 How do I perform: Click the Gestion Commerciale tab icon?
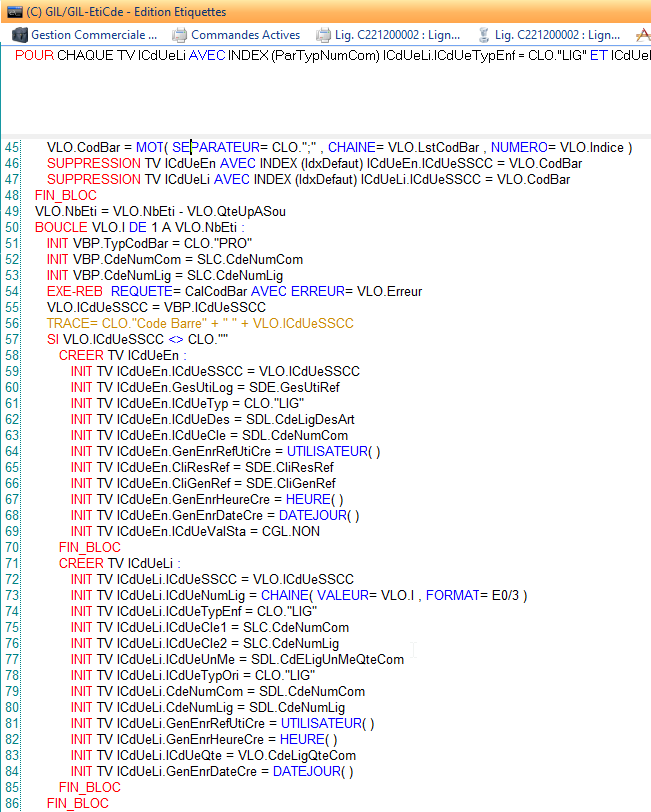coord(19,35)
